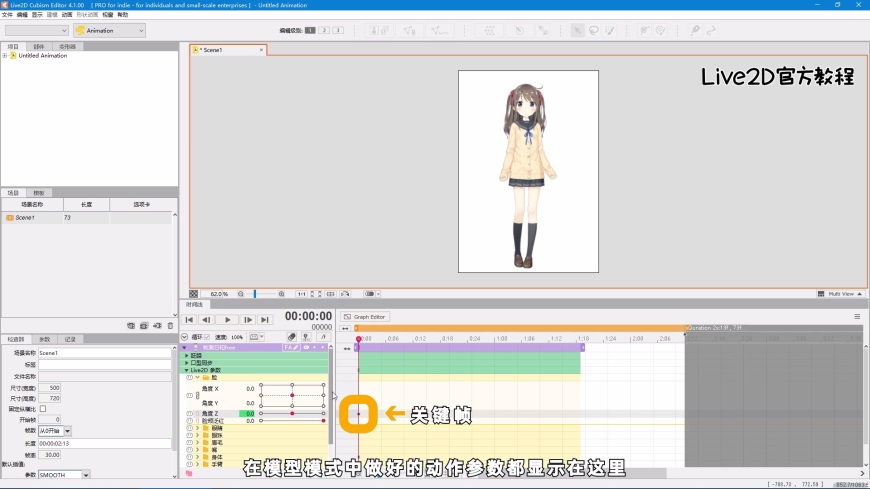Step back one frame

[206, 320]
